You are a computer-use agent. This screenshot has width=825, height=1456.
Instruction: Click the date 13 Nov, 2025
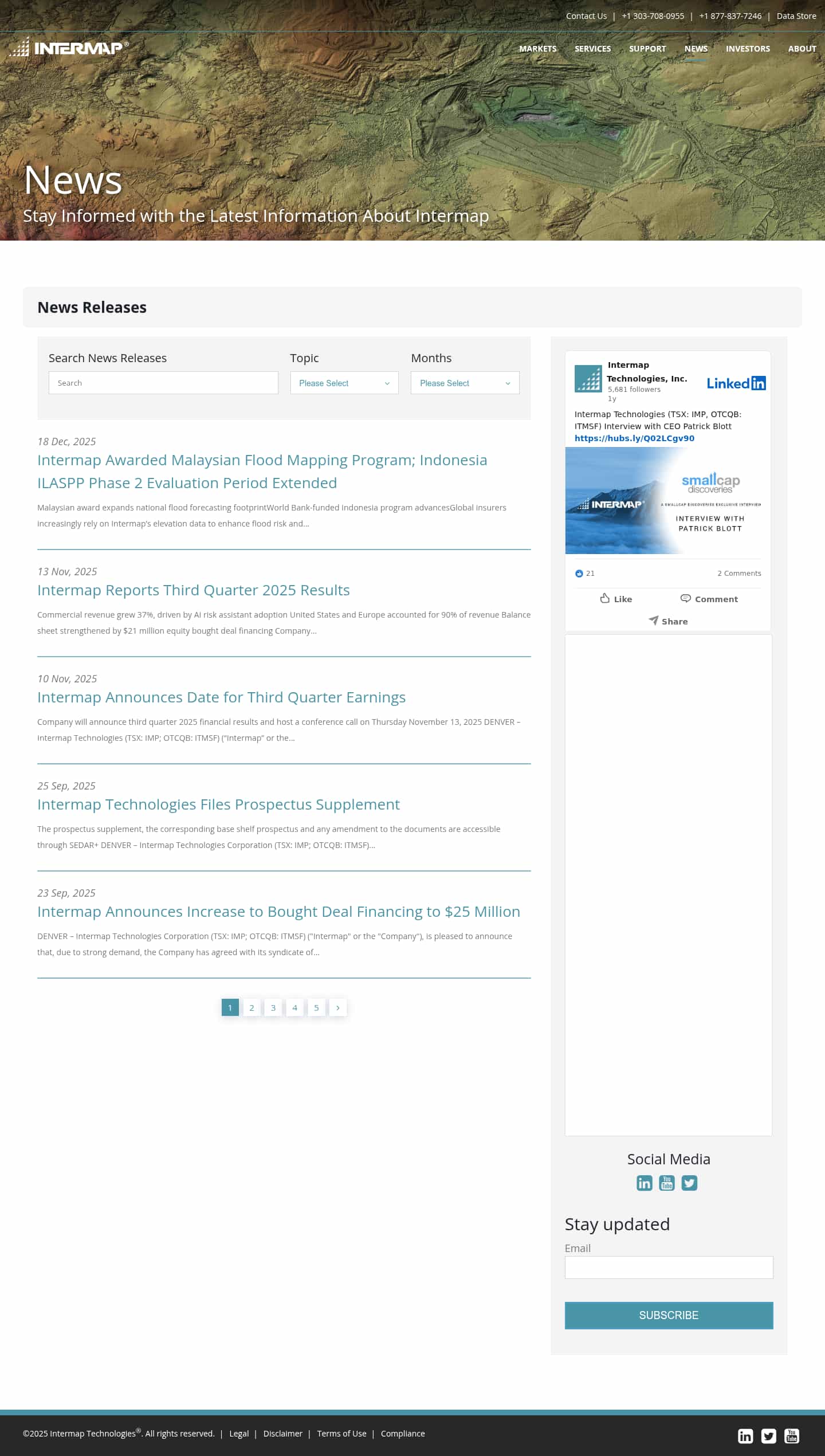[x=67, y=572]
